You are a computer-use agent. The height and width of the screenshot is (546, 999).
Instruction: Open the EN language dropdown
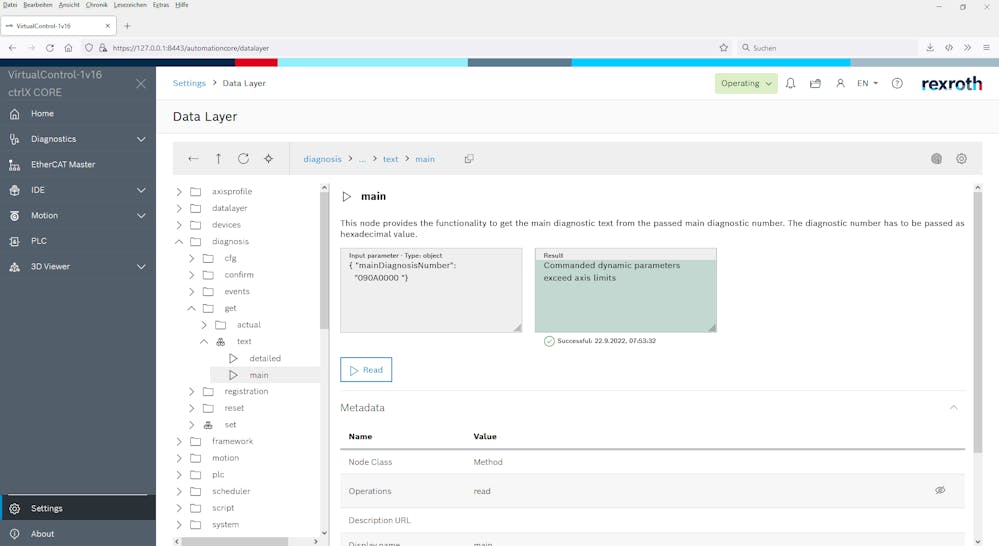867,84
